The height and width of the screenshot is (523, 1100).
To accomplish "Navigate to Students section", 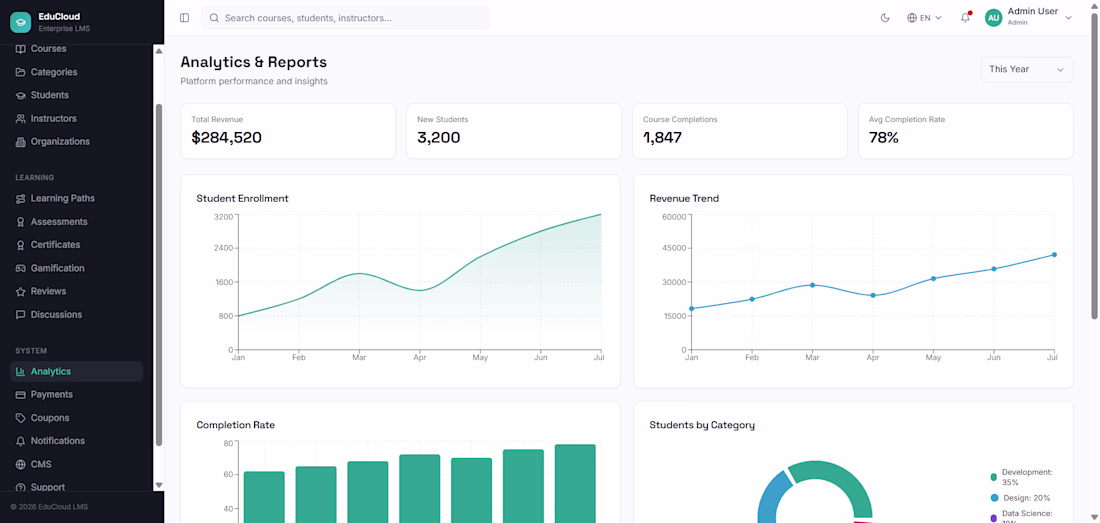I will pos(76,95).
